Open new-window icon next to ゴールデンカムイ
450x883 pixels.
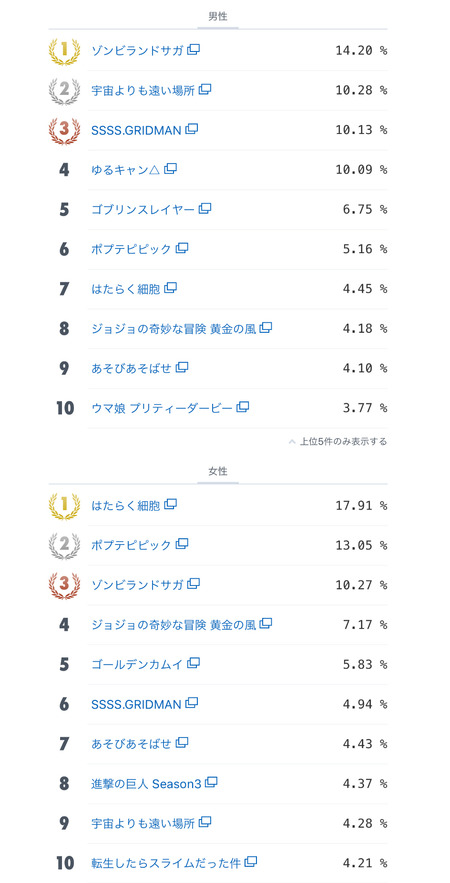tap(194, 663)
